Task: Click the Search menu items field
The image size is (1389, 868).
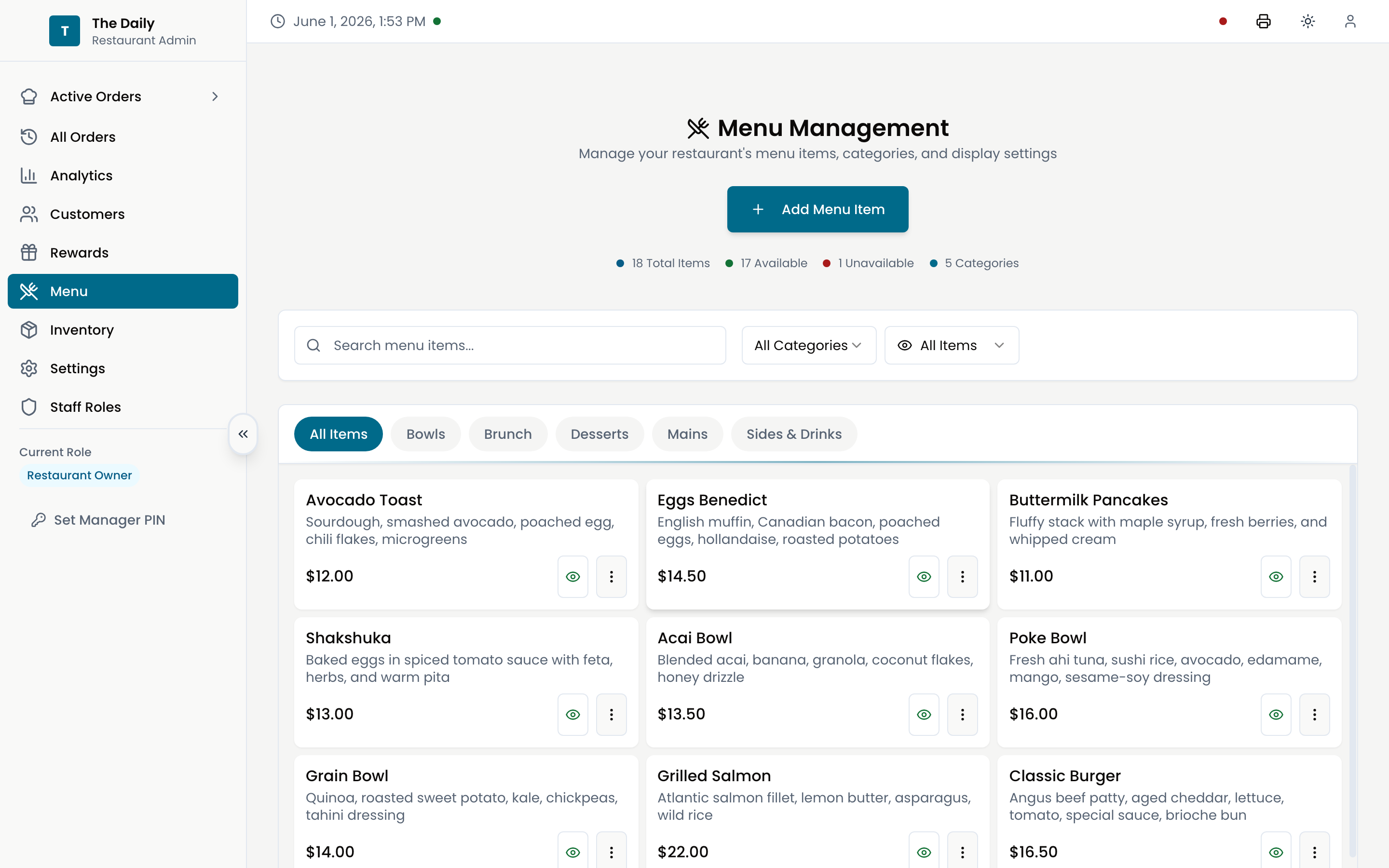Action: pos(510,345)
